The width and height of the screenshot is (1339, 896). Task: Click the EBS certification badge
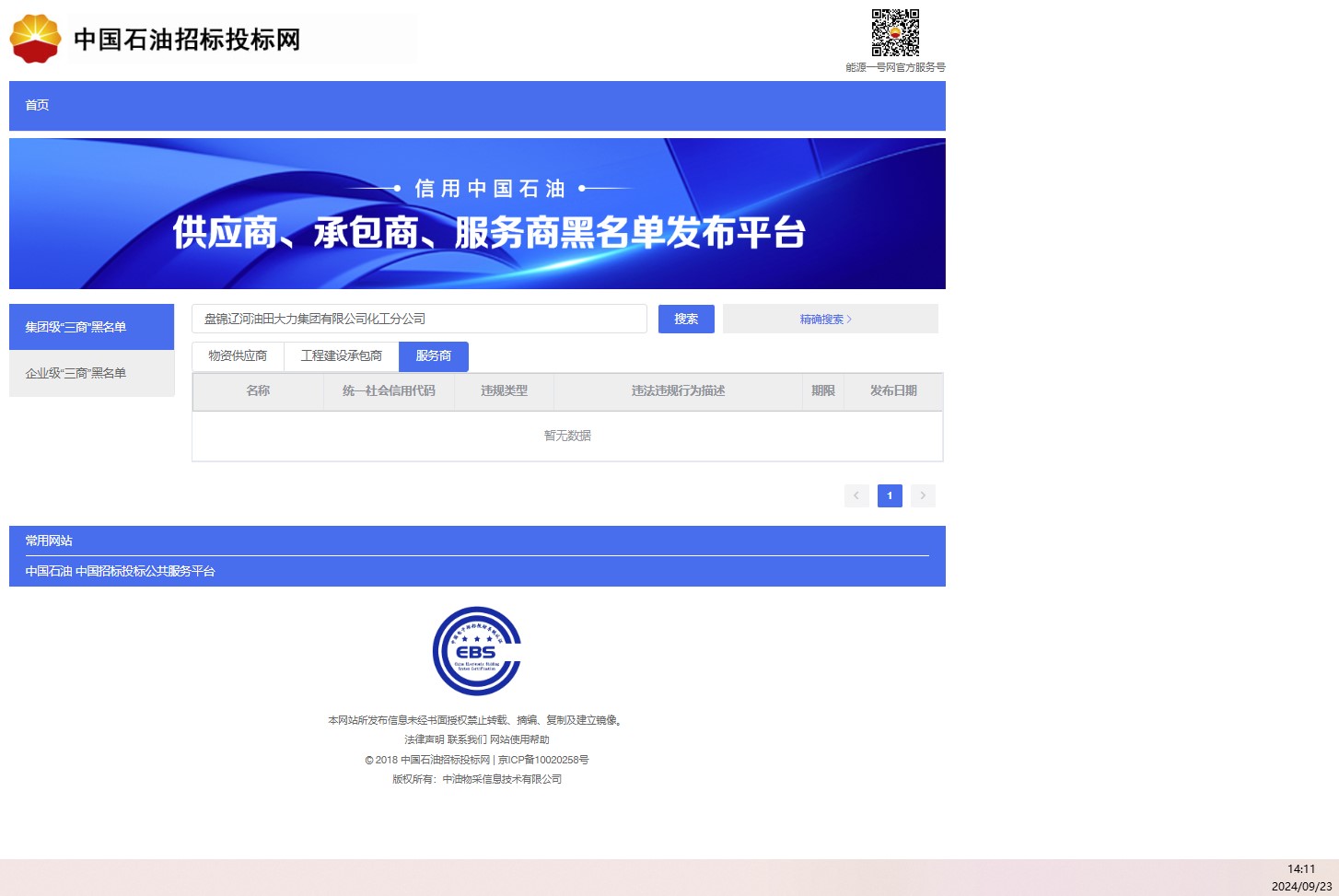pos(477,651)
